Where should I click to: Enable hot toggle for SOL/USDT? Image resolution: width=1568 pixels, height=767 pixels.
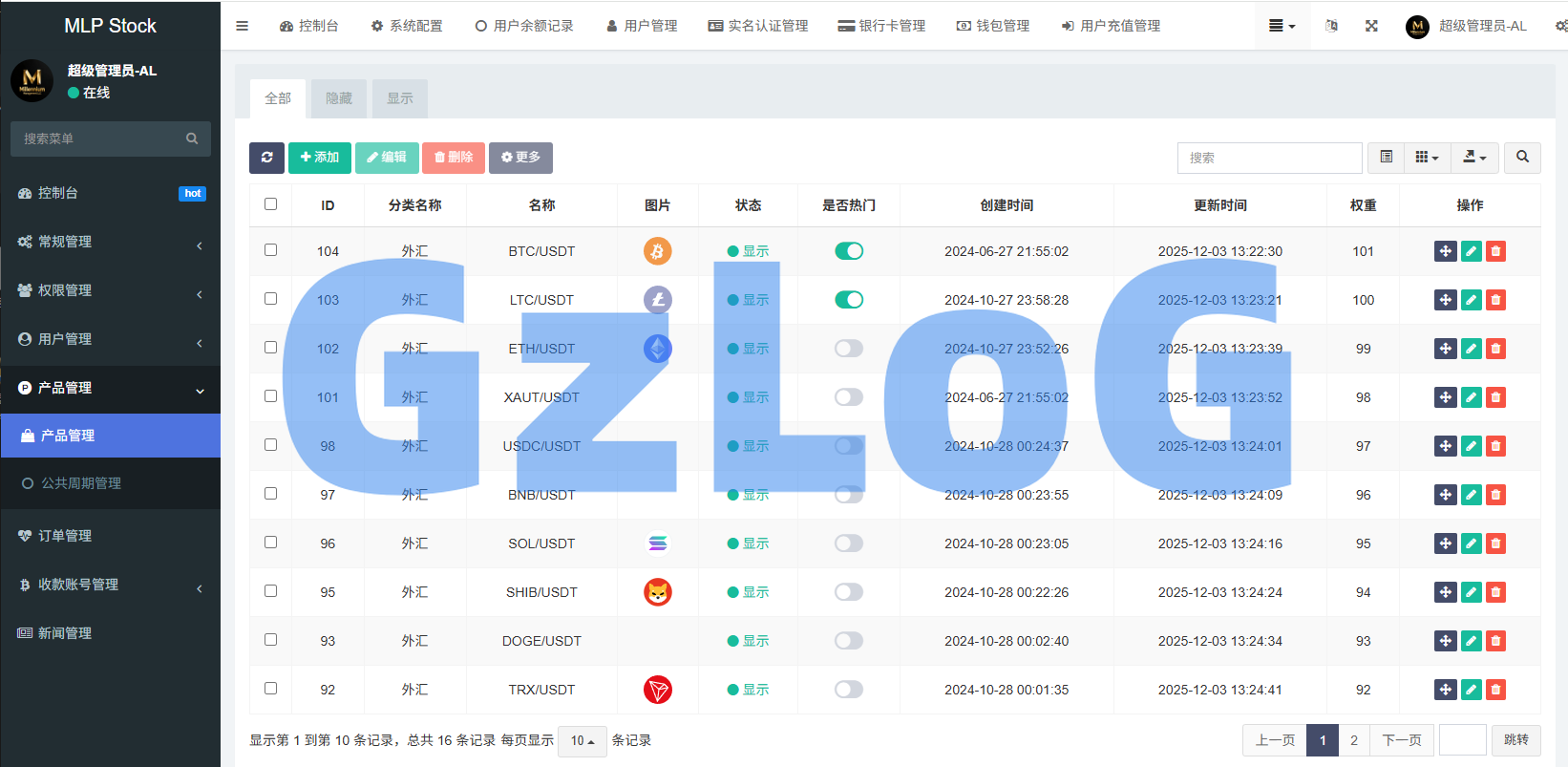[x=848, y=543]
